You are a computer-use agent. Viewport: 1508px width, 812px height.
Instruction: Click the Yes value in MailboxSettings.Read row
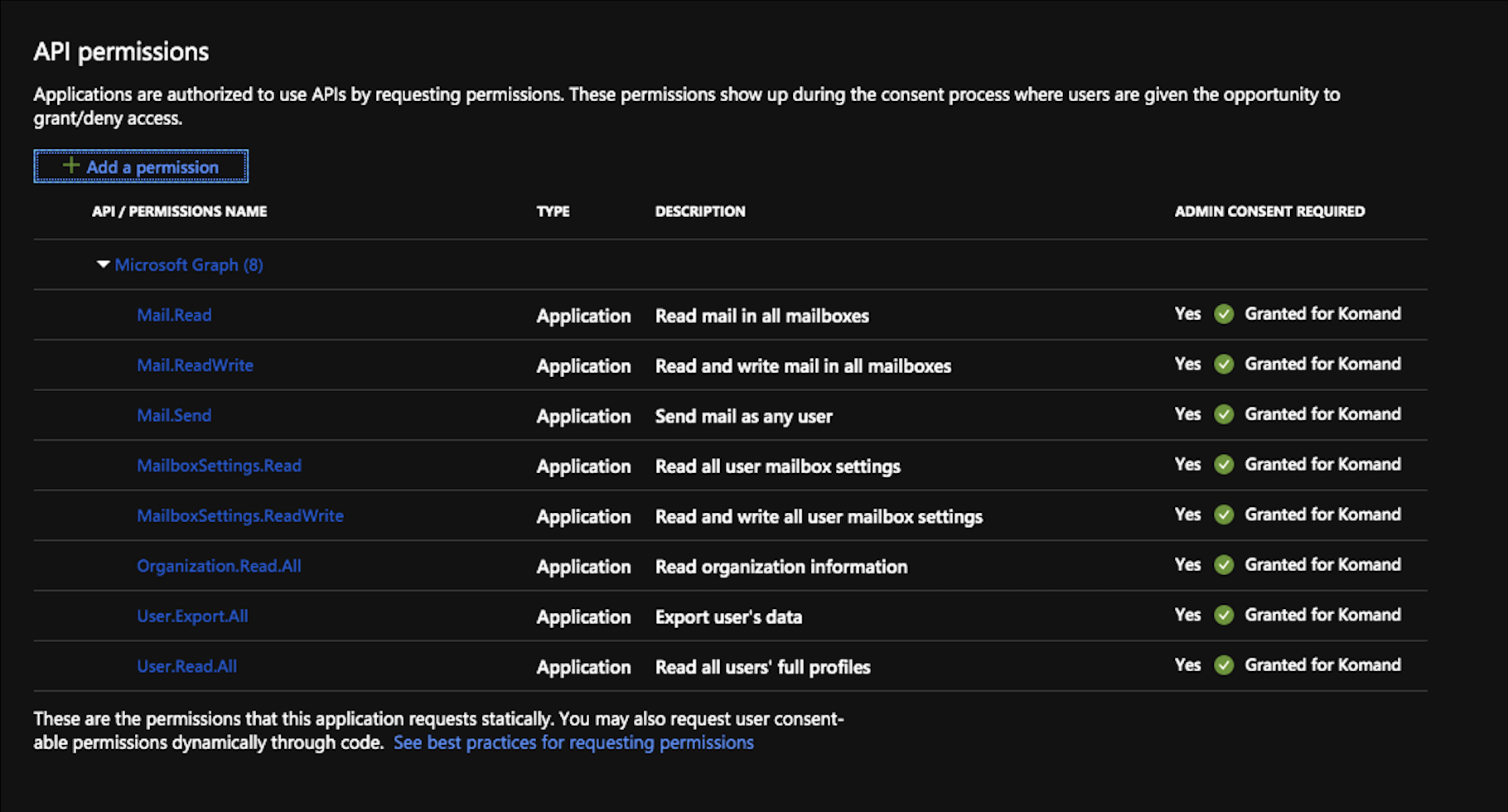[x=1187, y=465]
